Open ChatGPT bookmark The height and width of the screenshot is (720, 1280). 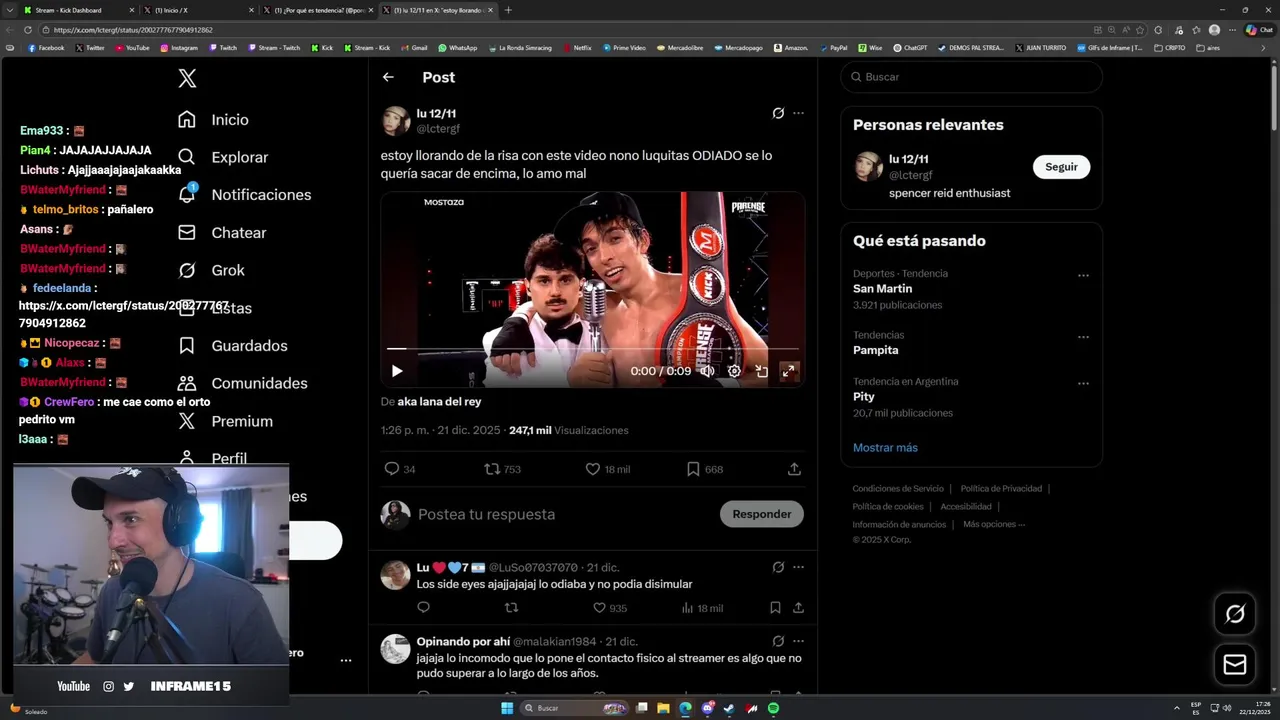910,48
